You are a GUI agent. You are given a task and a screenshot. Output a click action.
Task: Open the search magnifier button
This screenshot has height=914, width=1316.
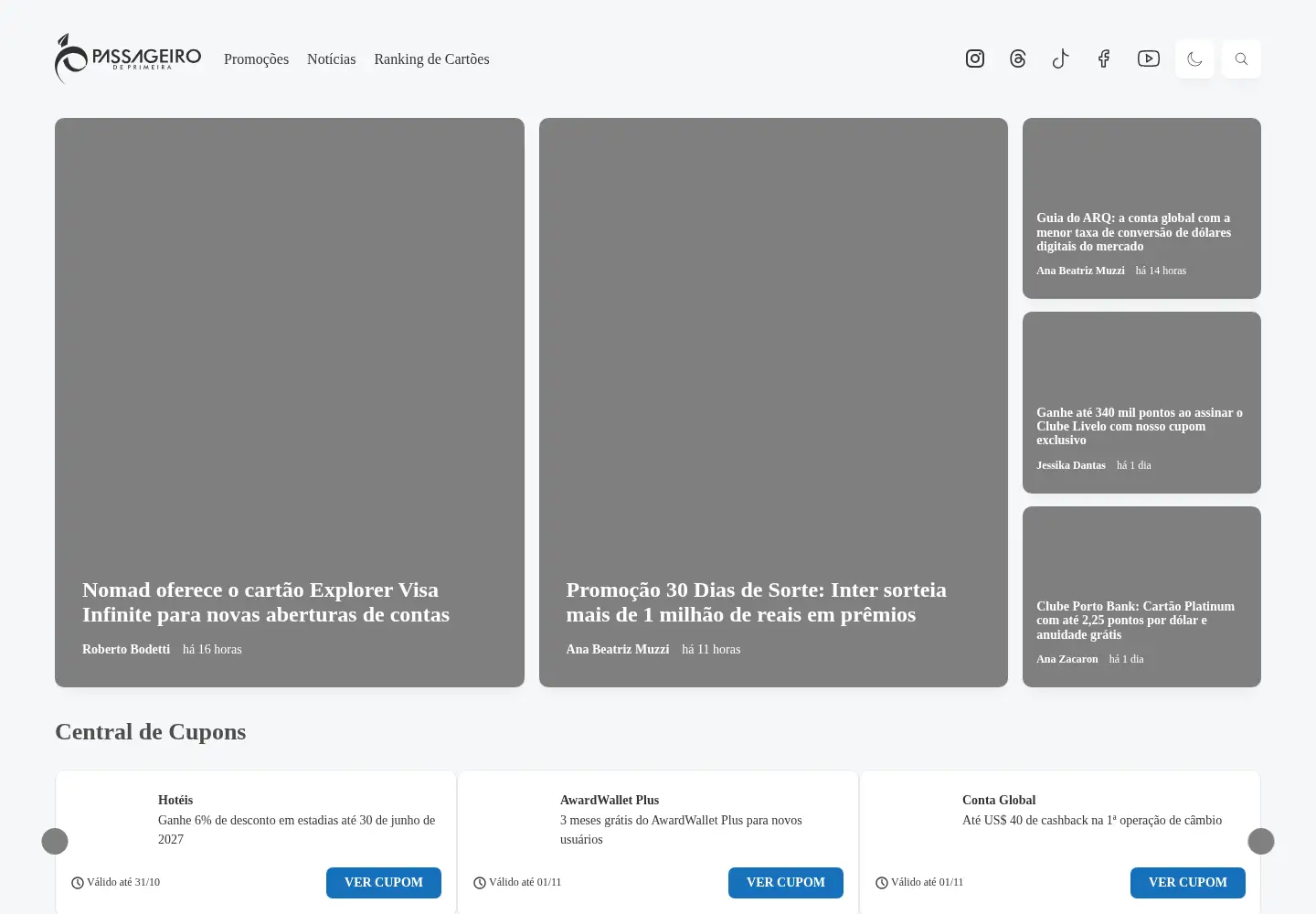coord(1241,58)
